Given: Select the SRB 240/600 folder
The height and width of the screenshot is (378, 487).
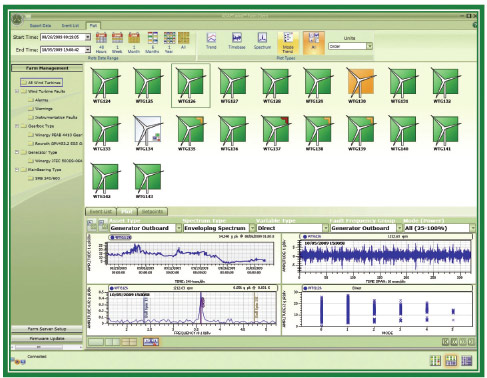Looking at the screenshot, I should coord(44,178).
